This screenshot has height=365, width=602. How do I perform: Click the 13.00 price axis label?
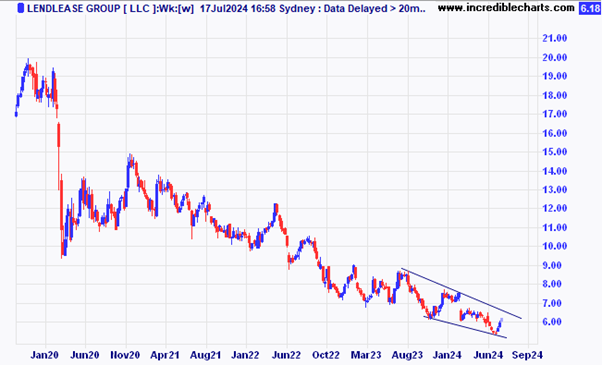(554, 190)
